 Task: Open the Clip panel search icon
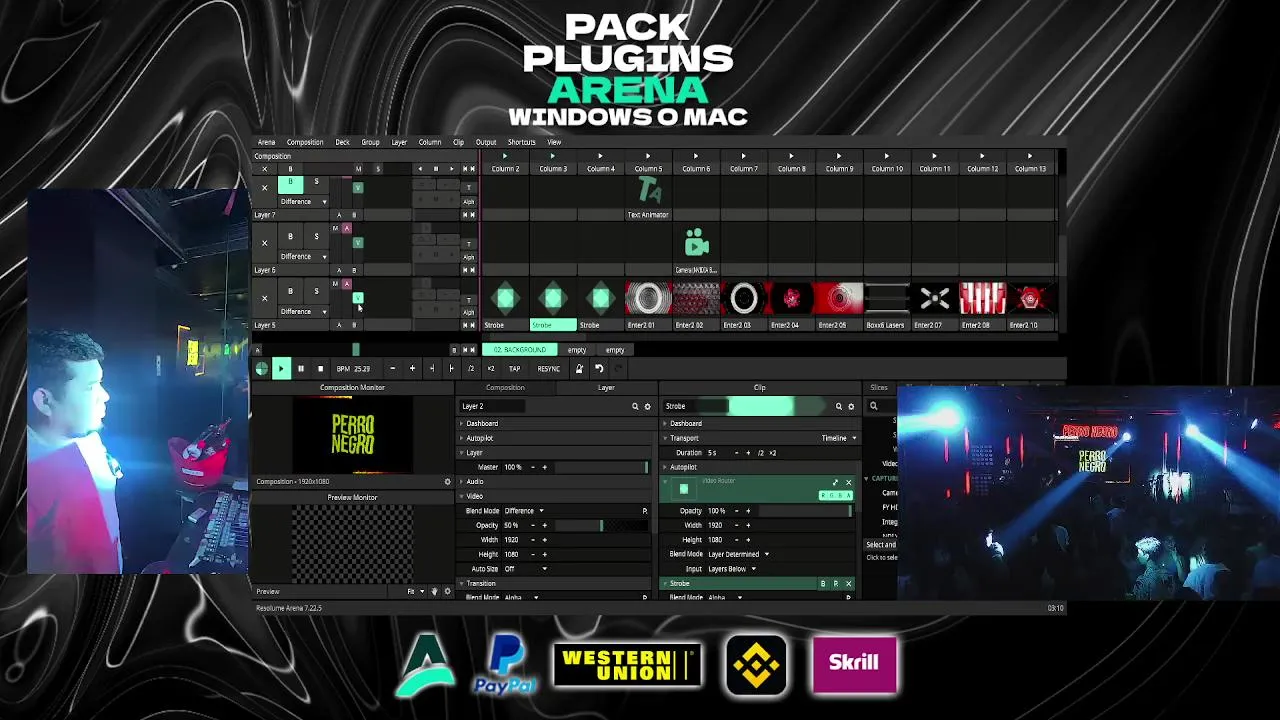[x=839, y=407]
